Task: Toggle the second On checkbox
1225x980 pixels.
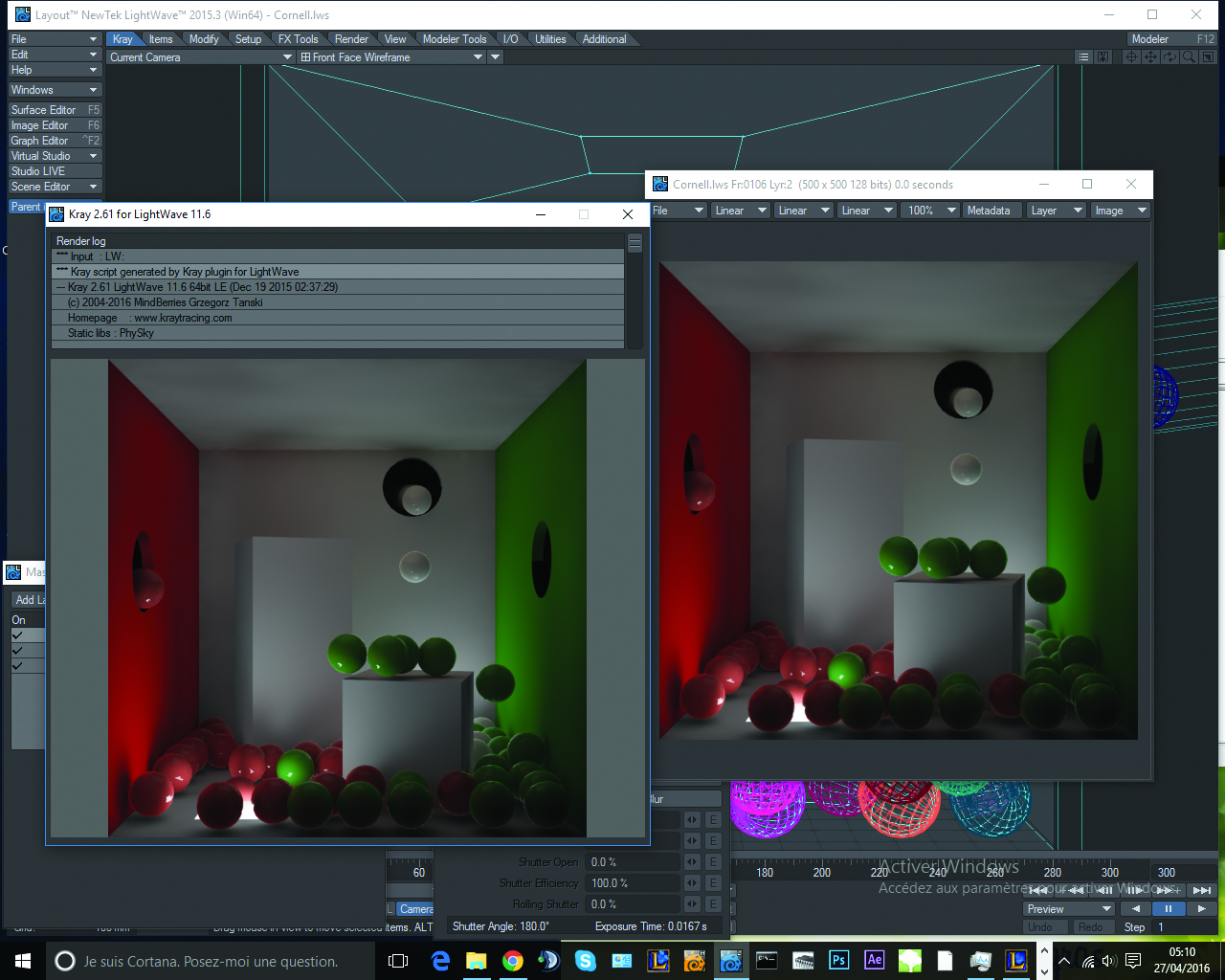Action: coord(18,651)
